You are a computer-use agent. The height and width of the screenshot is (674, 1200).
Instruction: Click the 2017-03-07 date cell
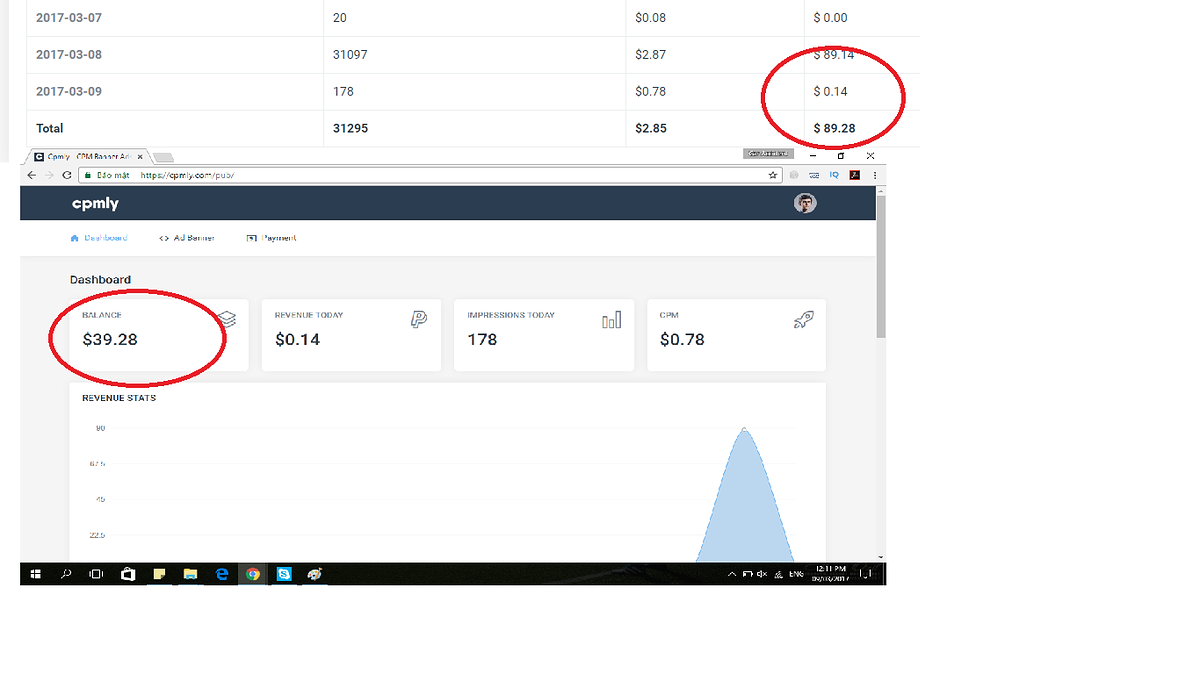(x=69, y=18)
